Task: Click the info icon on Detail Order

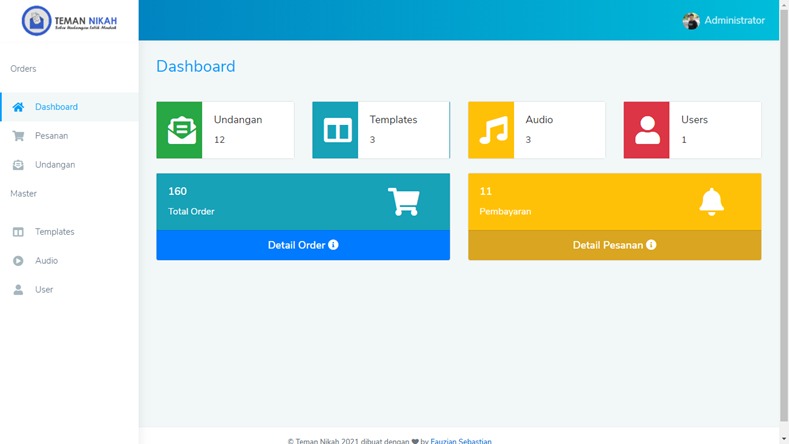Action: coord(334,245)
